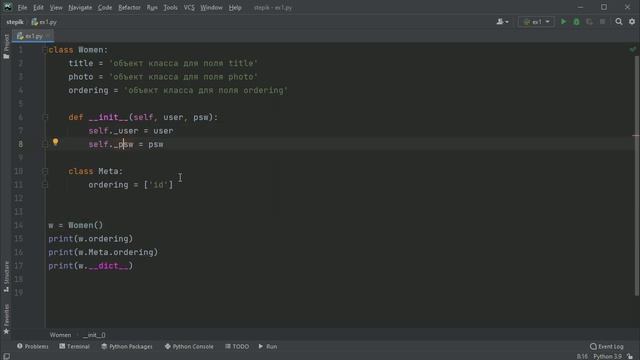Collapse the class Women fold marker on line 1
This screenshot has height=360, width=640.
(45, 50)
